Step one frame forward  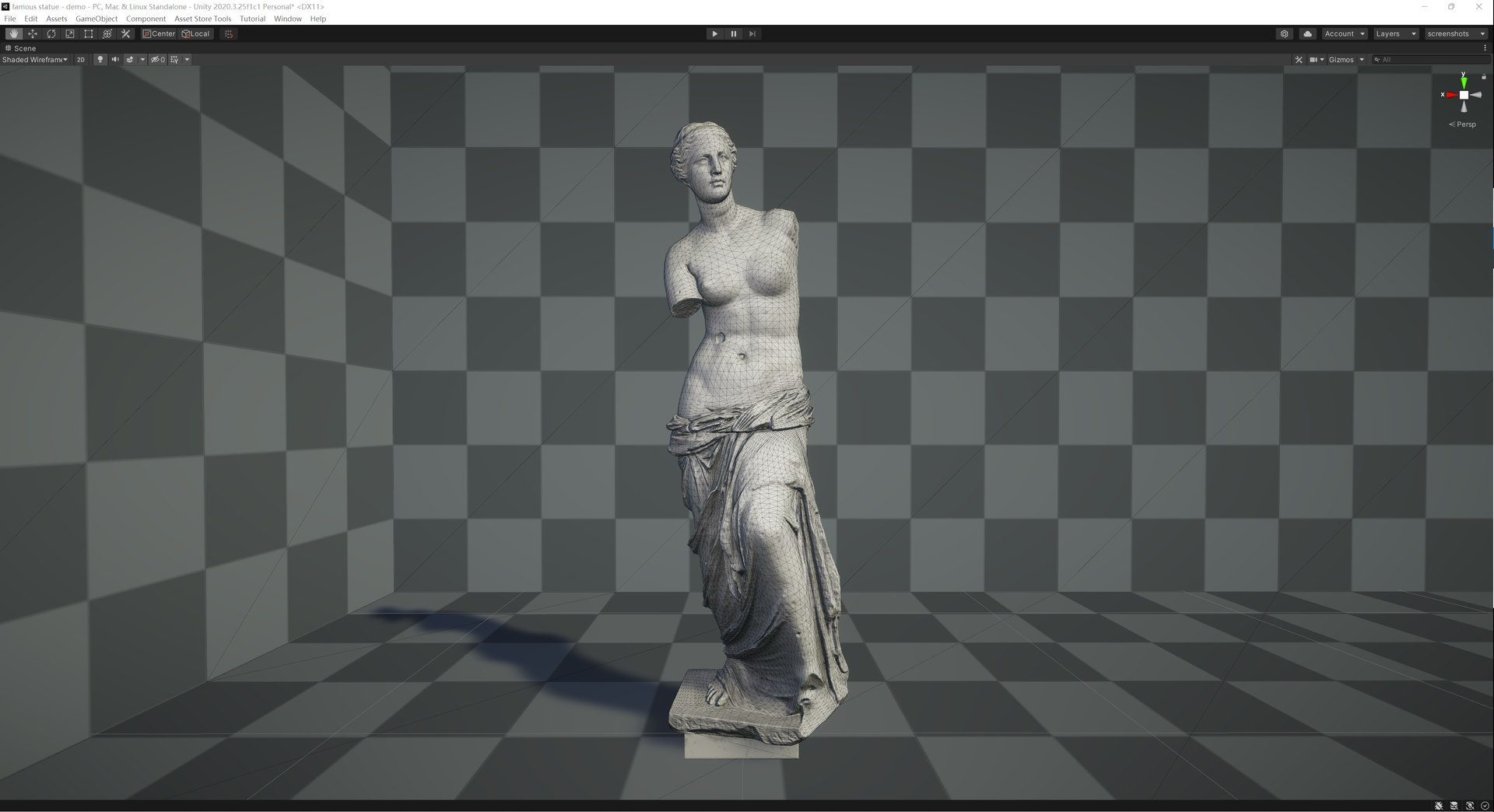(752, 33)
